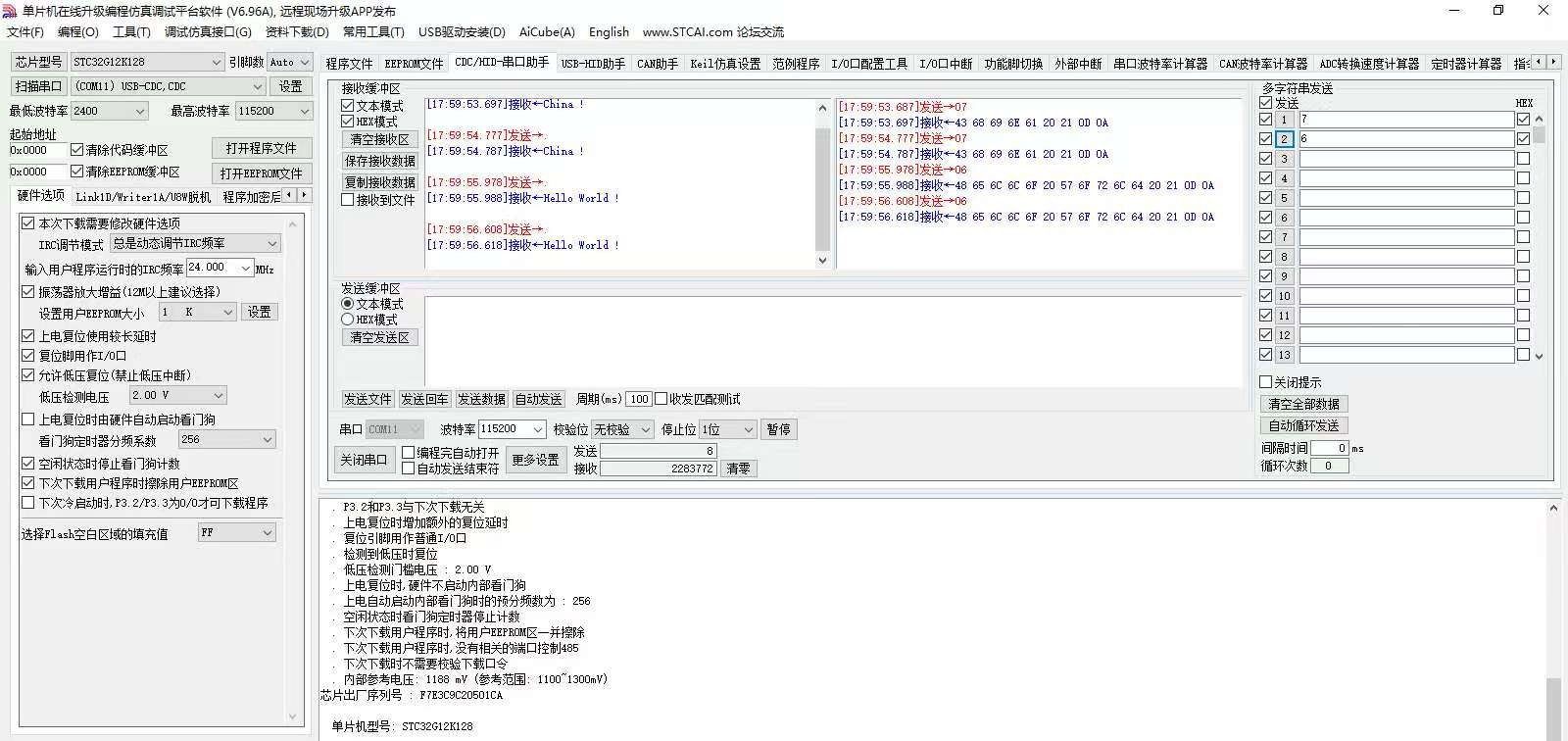Open the CAN助手 tab
This screenshot has width=1568, height=741.
click(x=658, y=64)
